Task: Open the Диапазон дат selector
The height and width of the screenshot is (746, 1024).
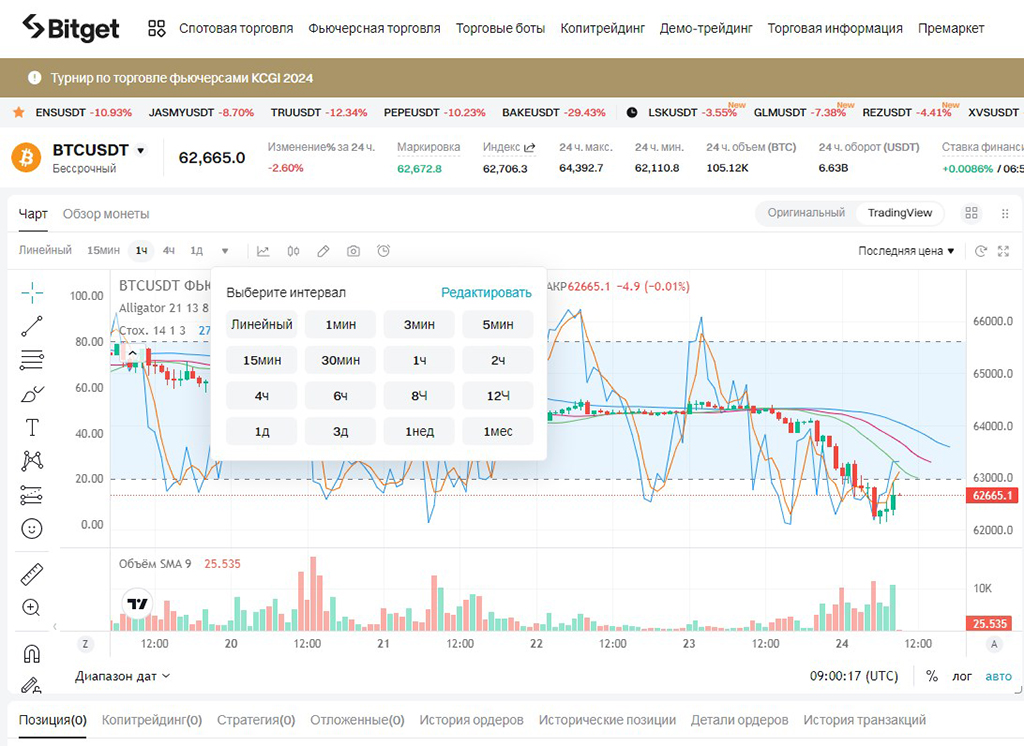Action: (x=122, y=676)
